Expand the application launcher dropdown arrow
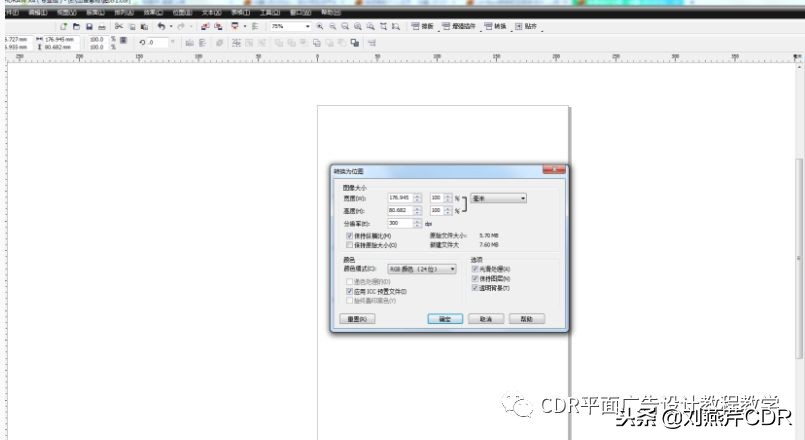This screenshot has width=805, height=440. (244, 26)
